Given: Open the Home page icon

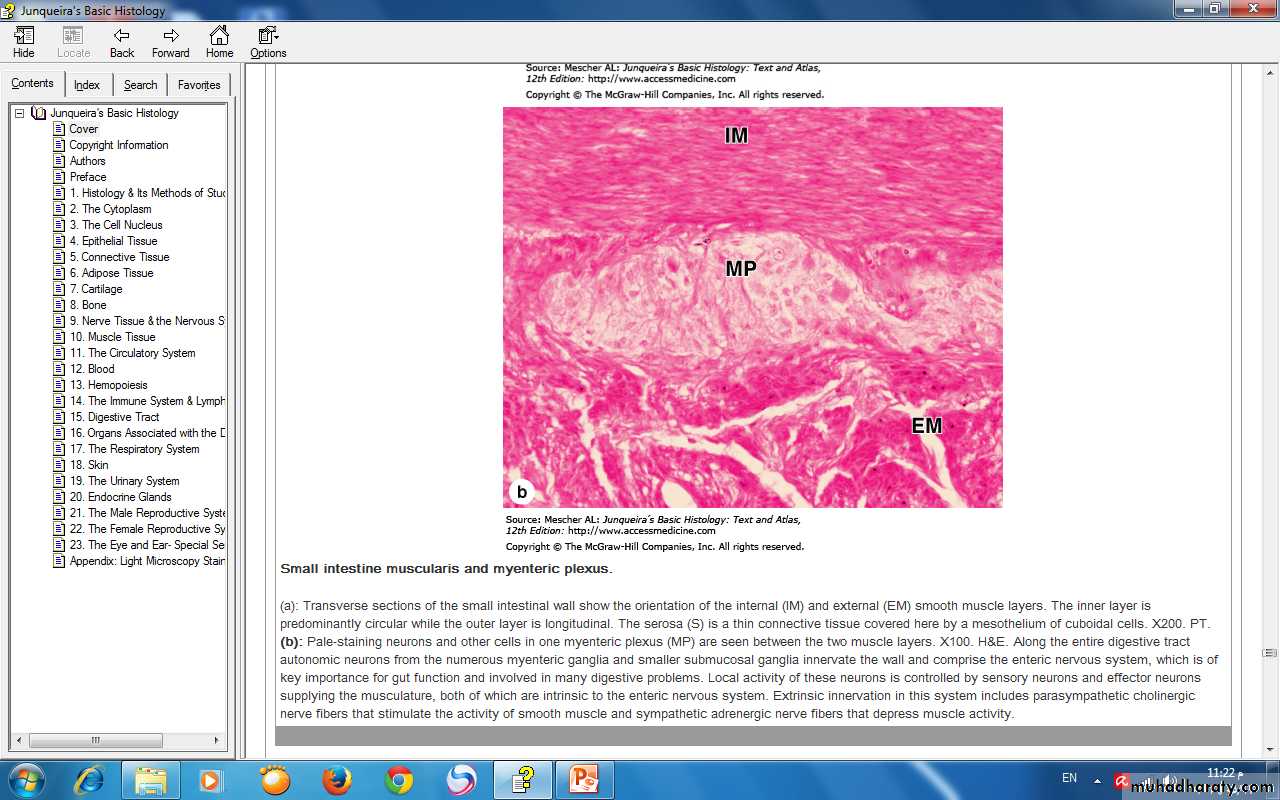Looking at the screenshot, I should coord(219,42).
